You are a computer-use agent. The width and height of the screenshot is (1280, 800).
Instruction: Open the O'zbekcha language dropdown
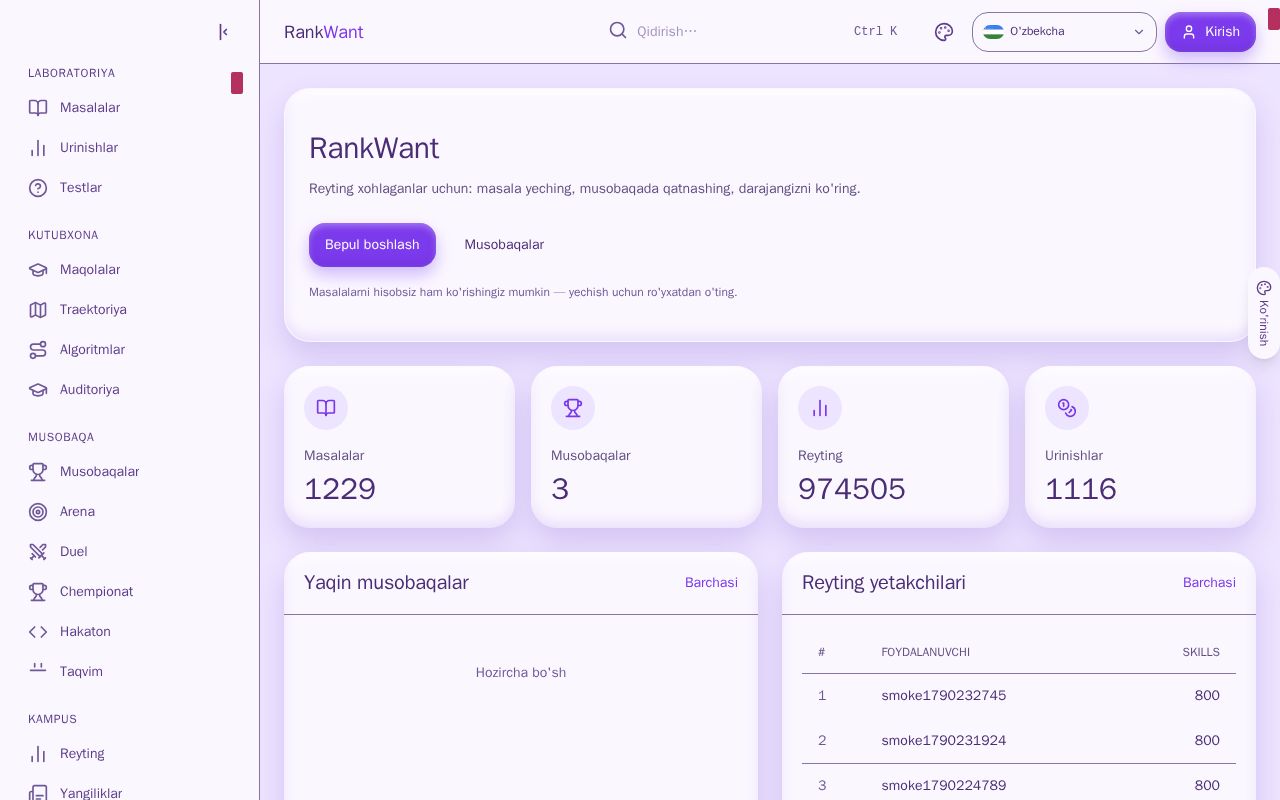pyautogui.click(x=1064, y=32)
